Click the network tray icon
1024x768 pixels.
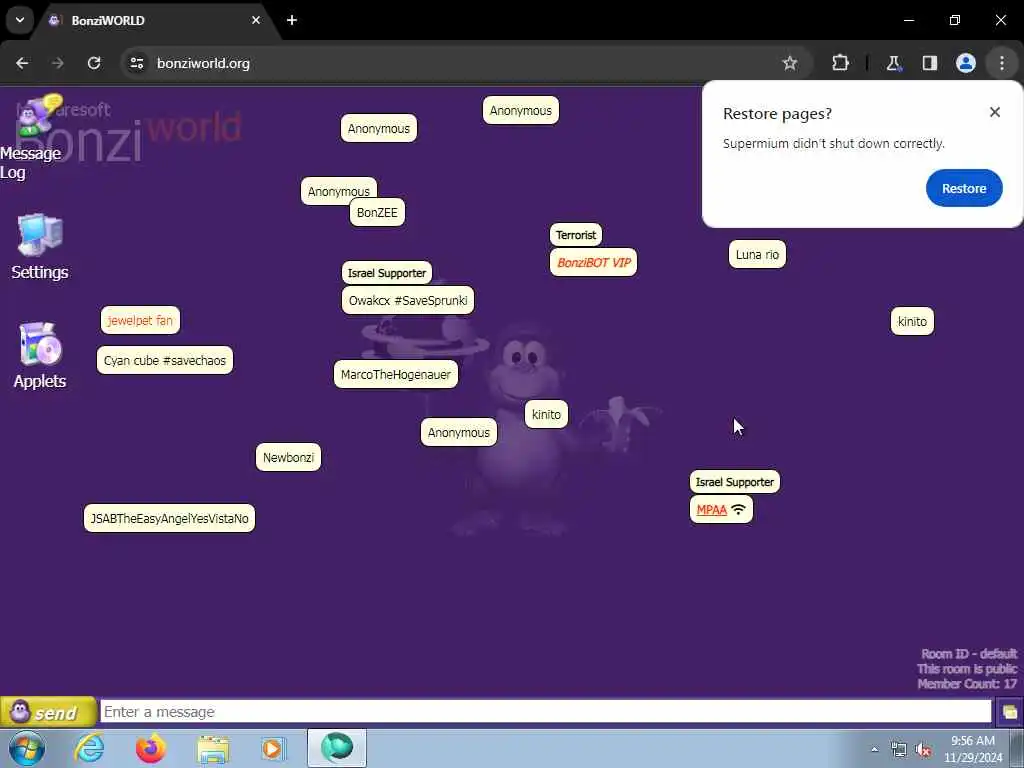click(899, 750)
